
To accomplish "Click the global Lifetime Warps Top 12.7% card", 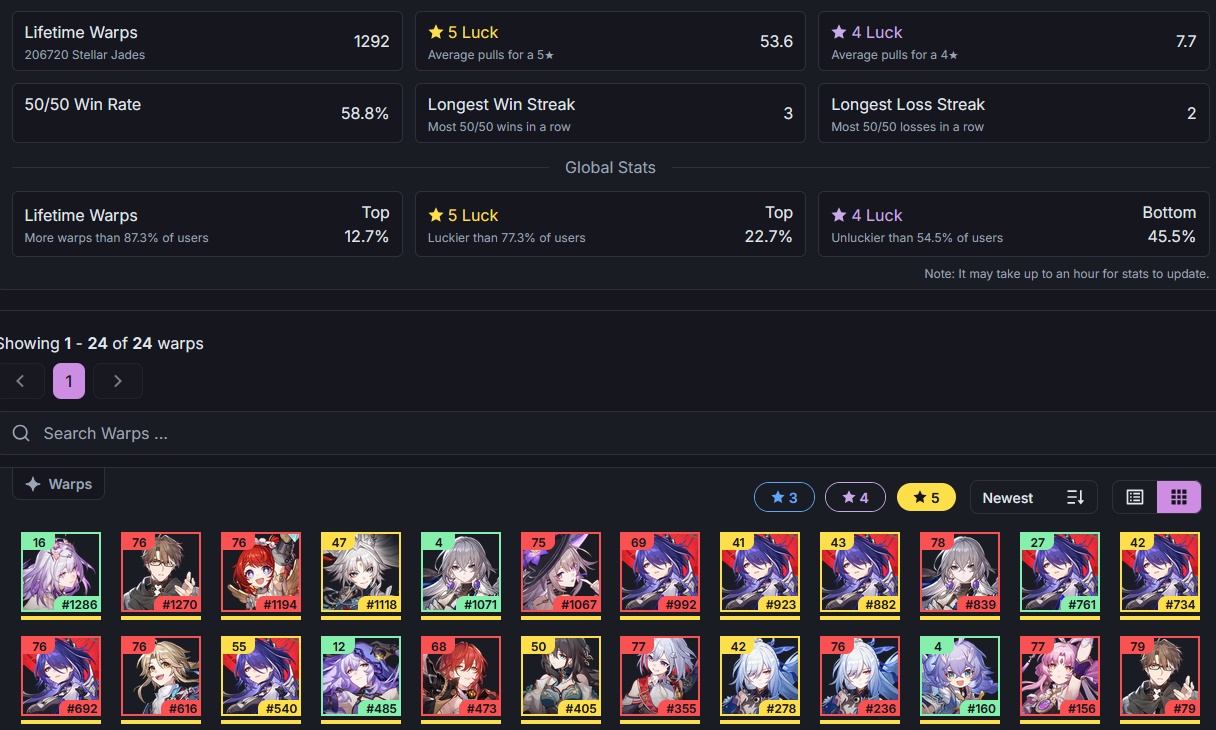I will coord(207,224).
